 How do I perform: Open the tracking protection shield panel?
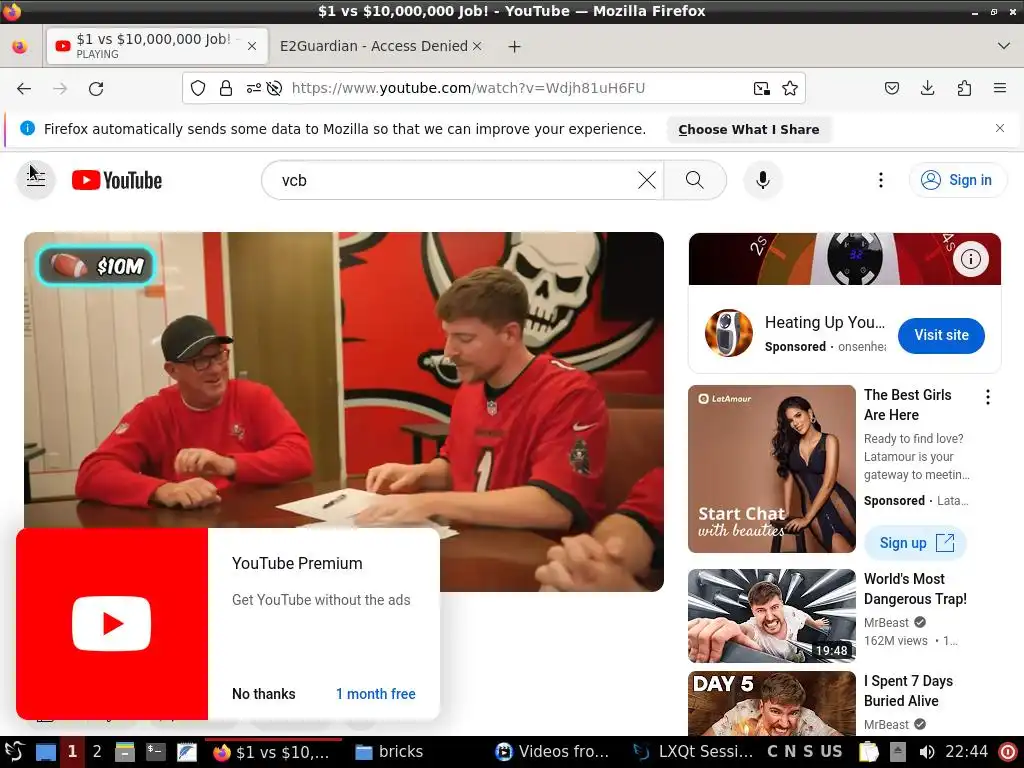click(x=198, y=88)
